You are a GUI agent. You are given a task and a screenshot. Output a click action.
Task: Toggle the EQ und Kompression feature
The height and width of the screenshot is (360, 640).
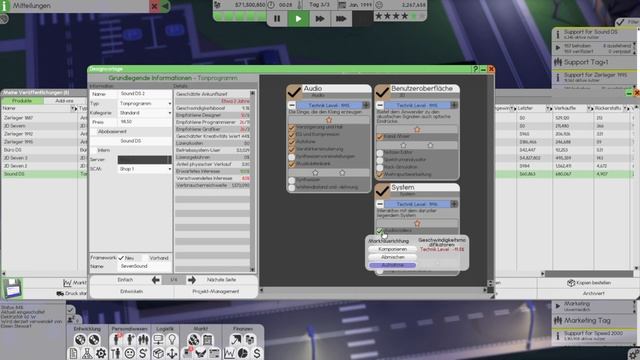(x=291, y=134)
